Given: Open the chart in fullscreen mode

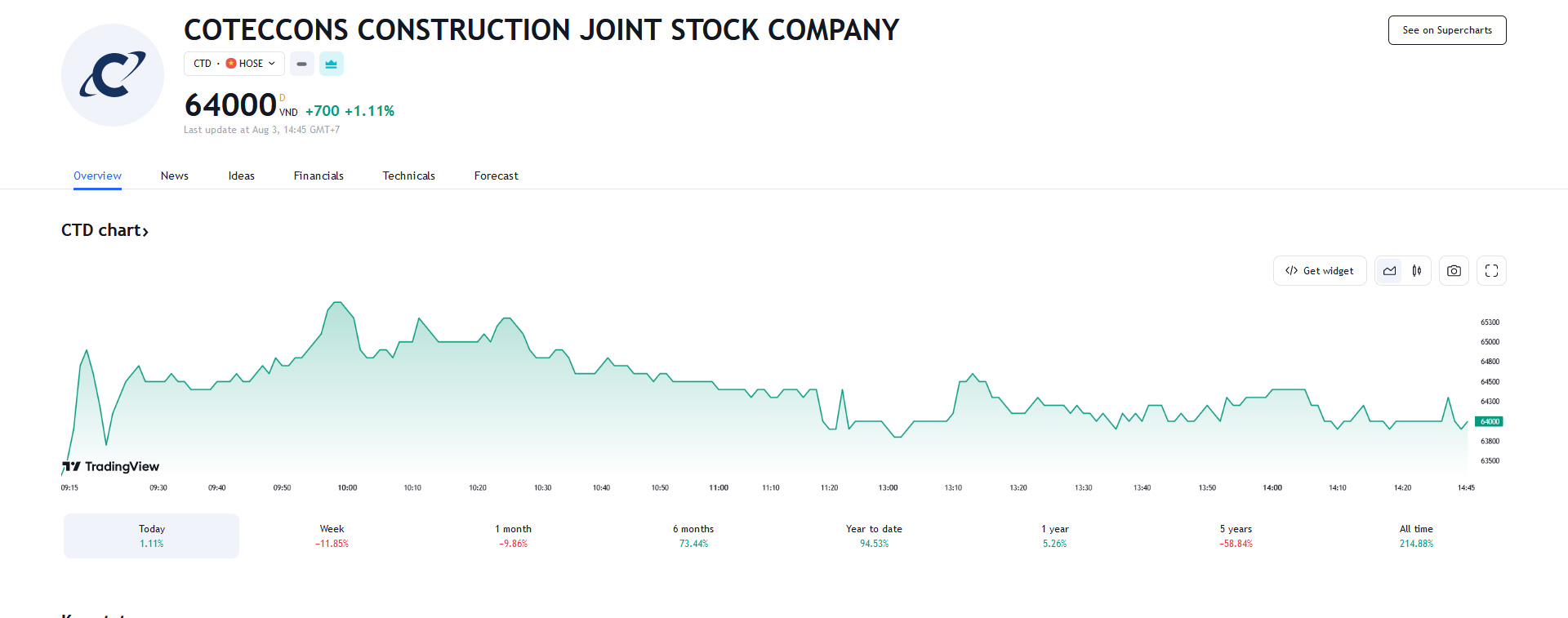Looking at the screenshot, I should [x=1491, y=271].
